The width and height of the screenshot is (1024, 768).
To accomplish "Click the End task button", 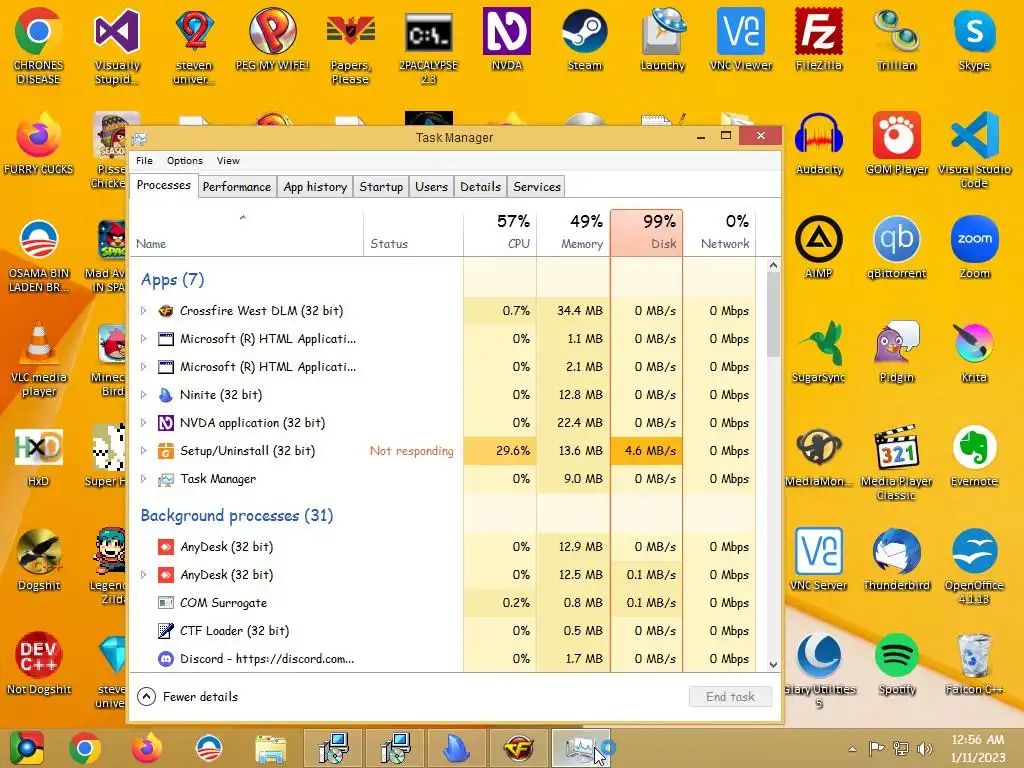I will click(730, 697).
